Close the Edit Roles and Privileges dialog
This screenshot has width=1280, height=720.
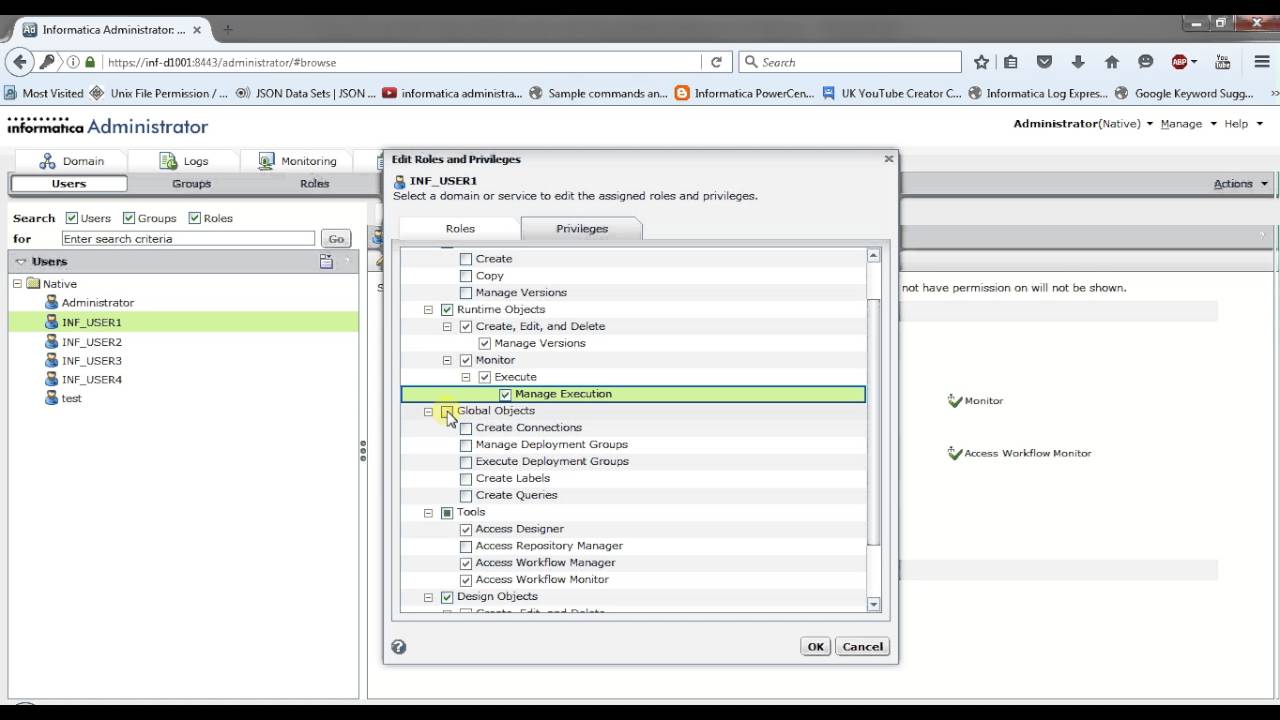[x=888, y=158]
